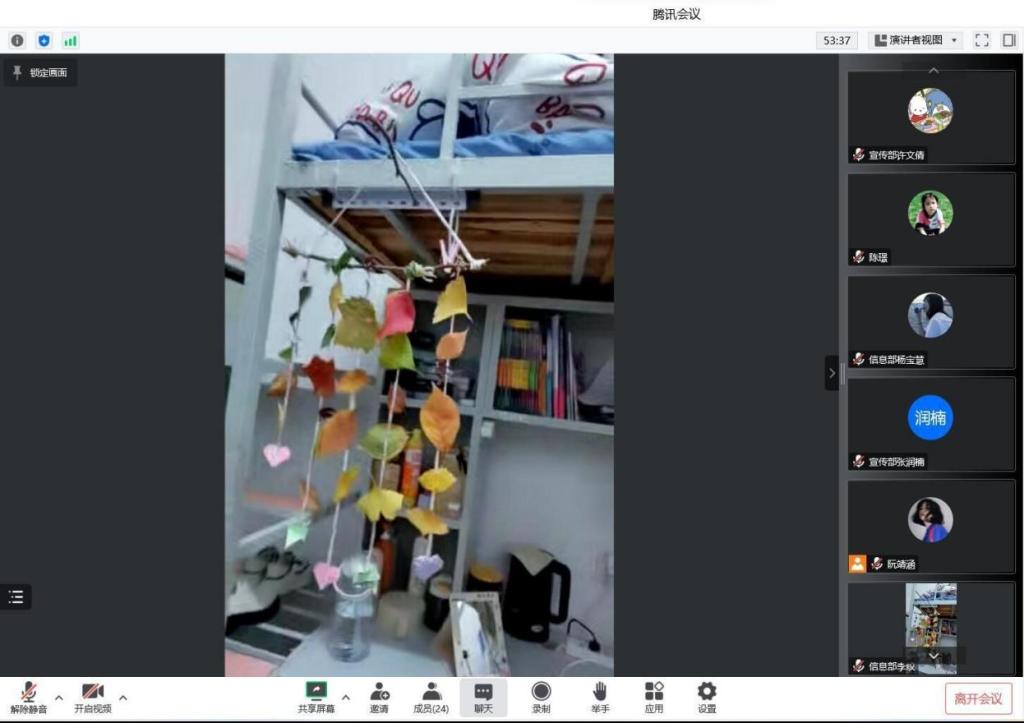Open 设置 settings gear
Screen dimensions: 1024x723
pos(707,697)
